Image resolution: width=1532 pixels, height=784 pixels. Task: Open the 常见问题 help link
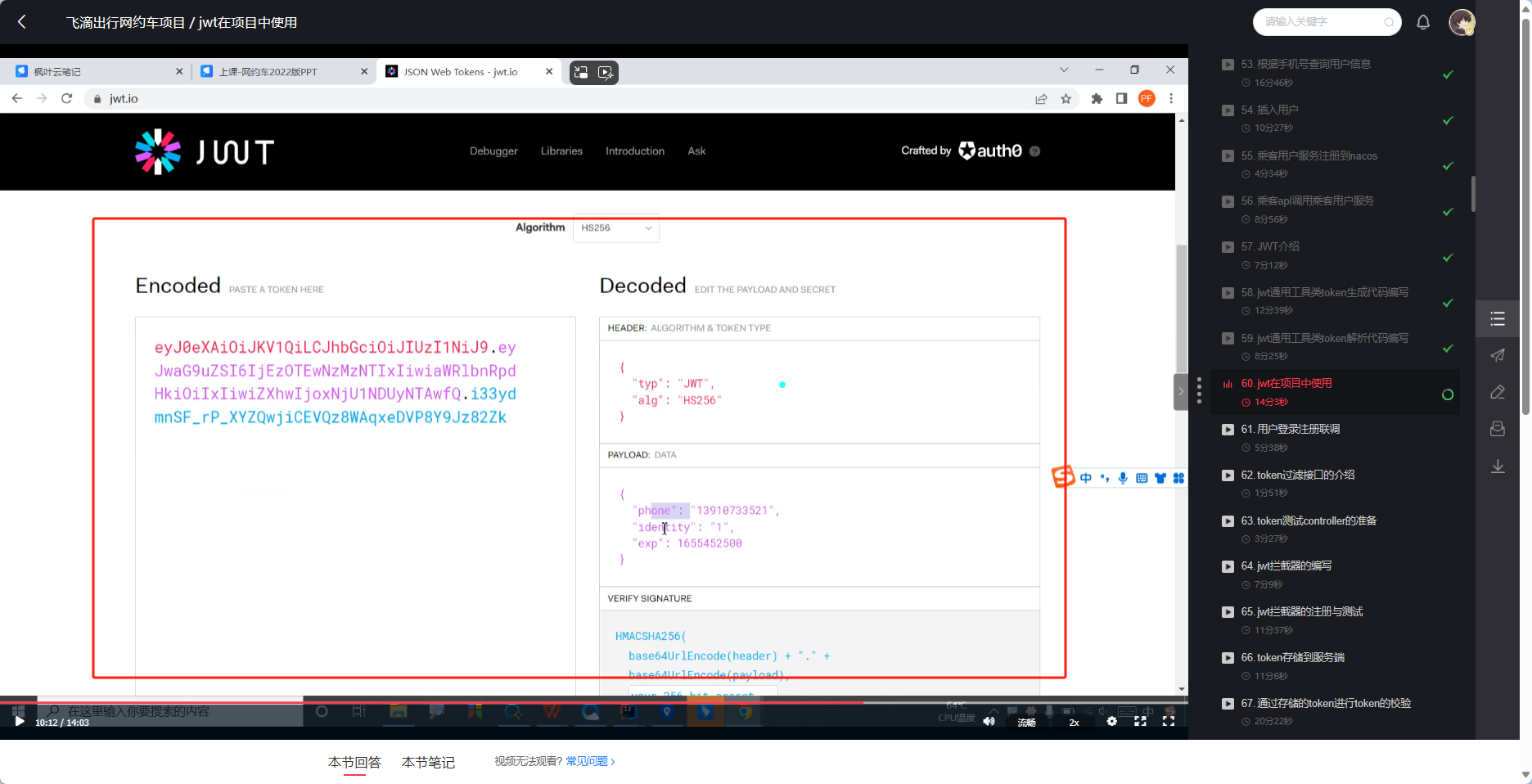[x=589, y=761]
